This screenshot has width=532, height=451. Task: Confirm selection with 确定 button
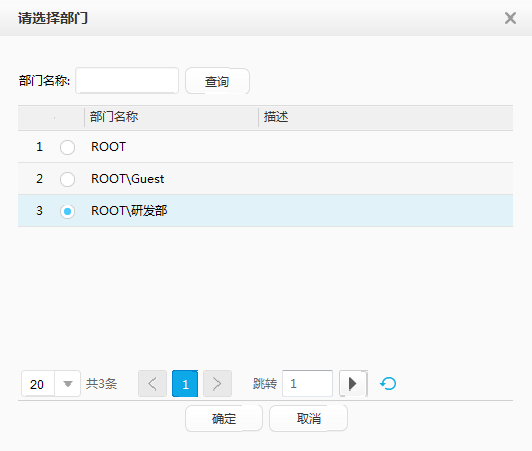click(x=224, y=418)
